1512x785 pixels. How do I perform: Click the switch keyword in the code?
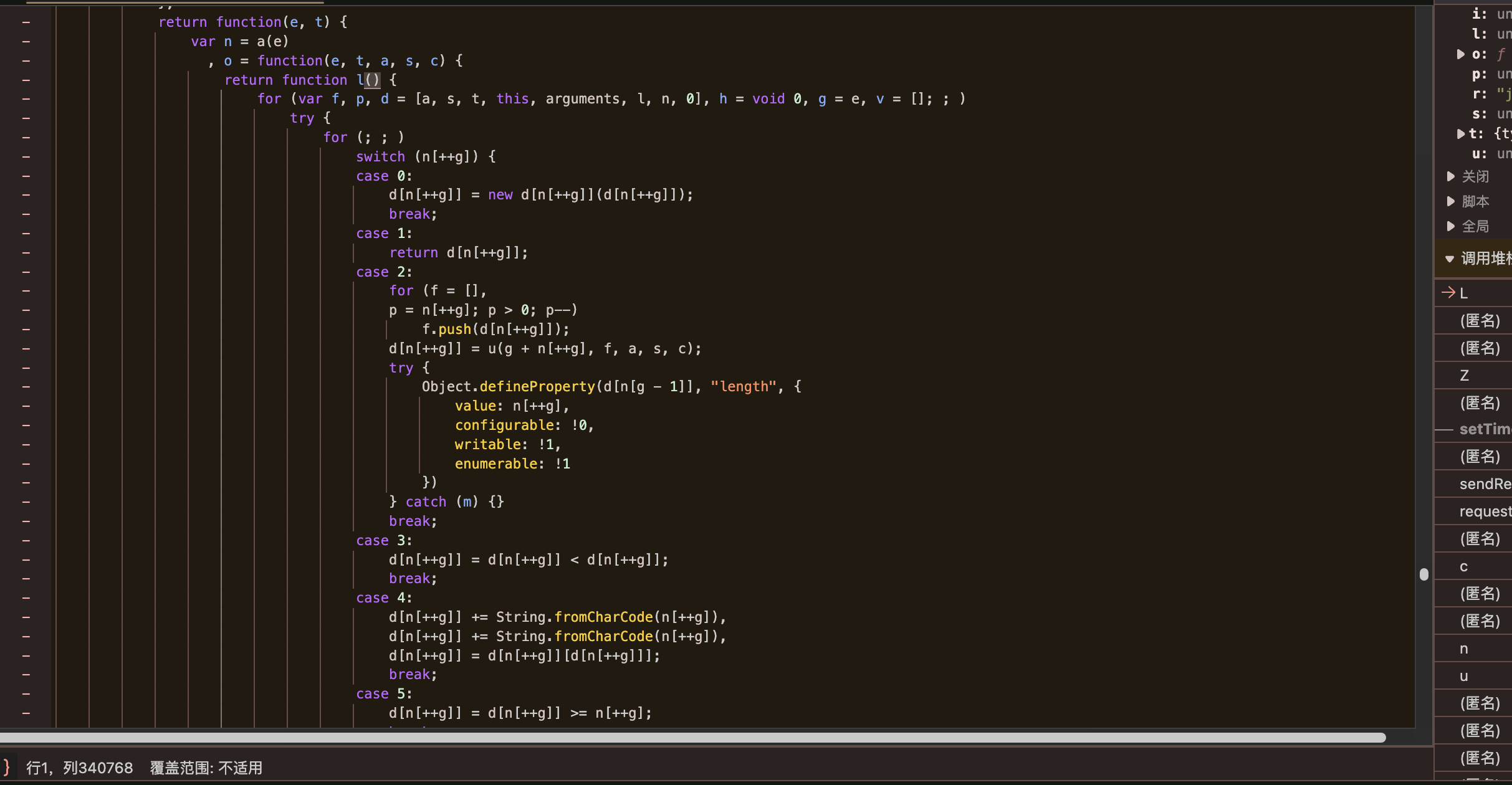pyautogui.click(x=380, y=156)
